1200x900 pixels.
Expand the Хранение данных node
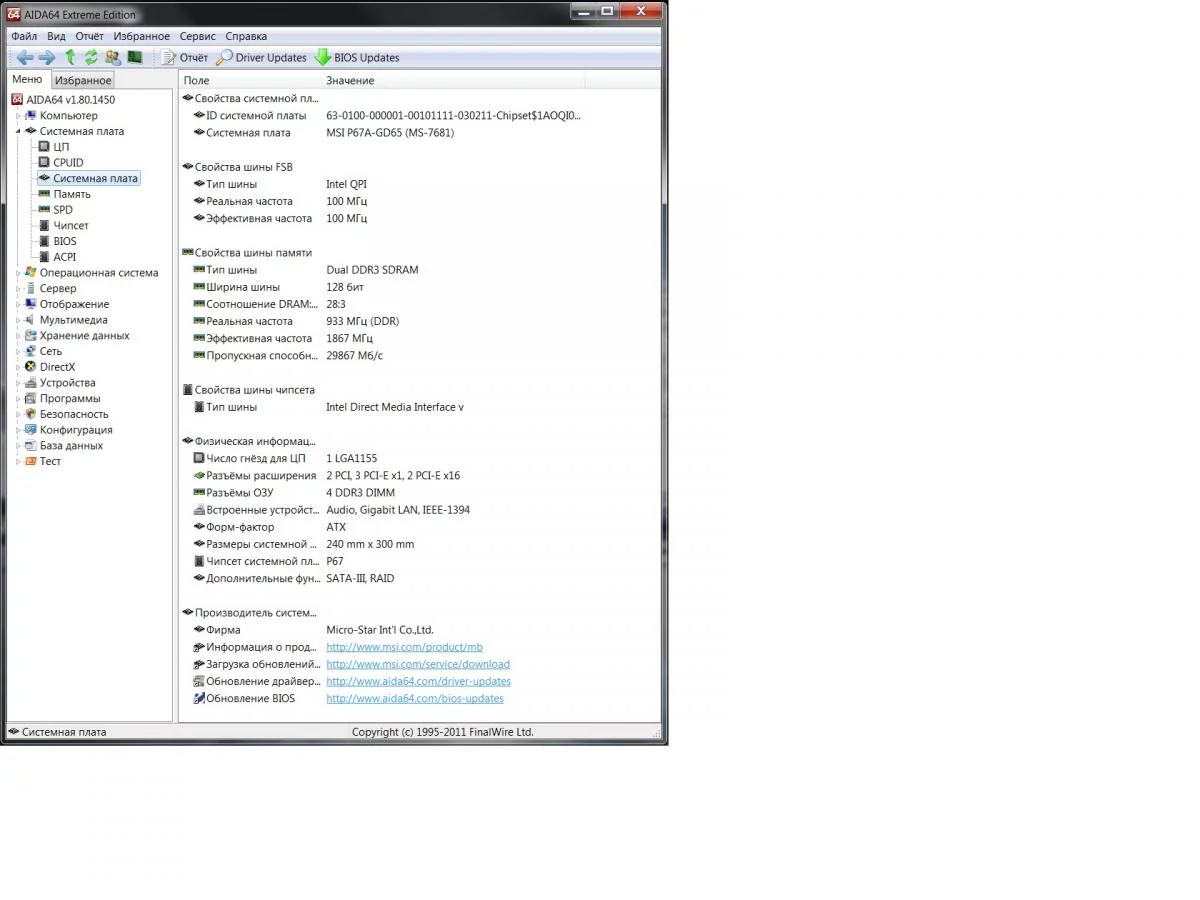pos(18,336)
